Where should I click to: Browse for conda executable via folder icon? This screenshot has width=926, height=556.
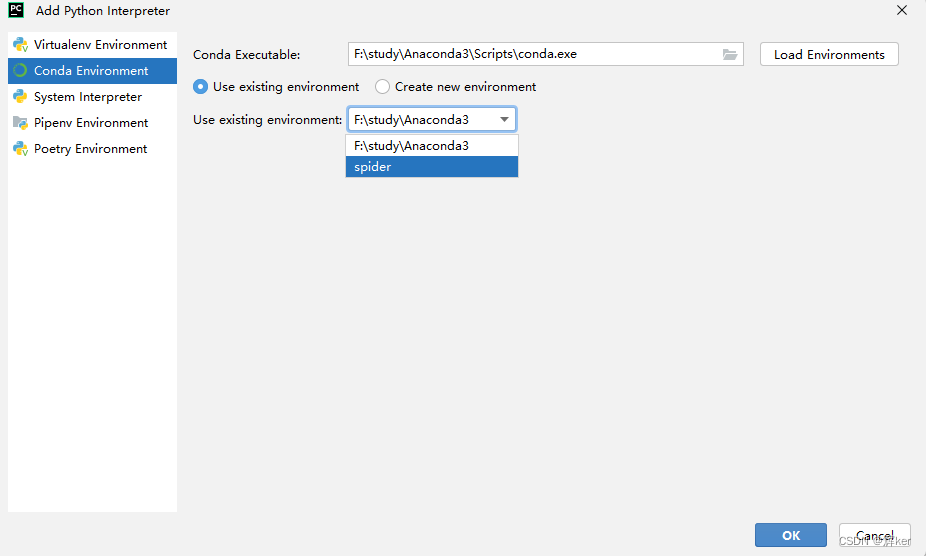point(730,54)
